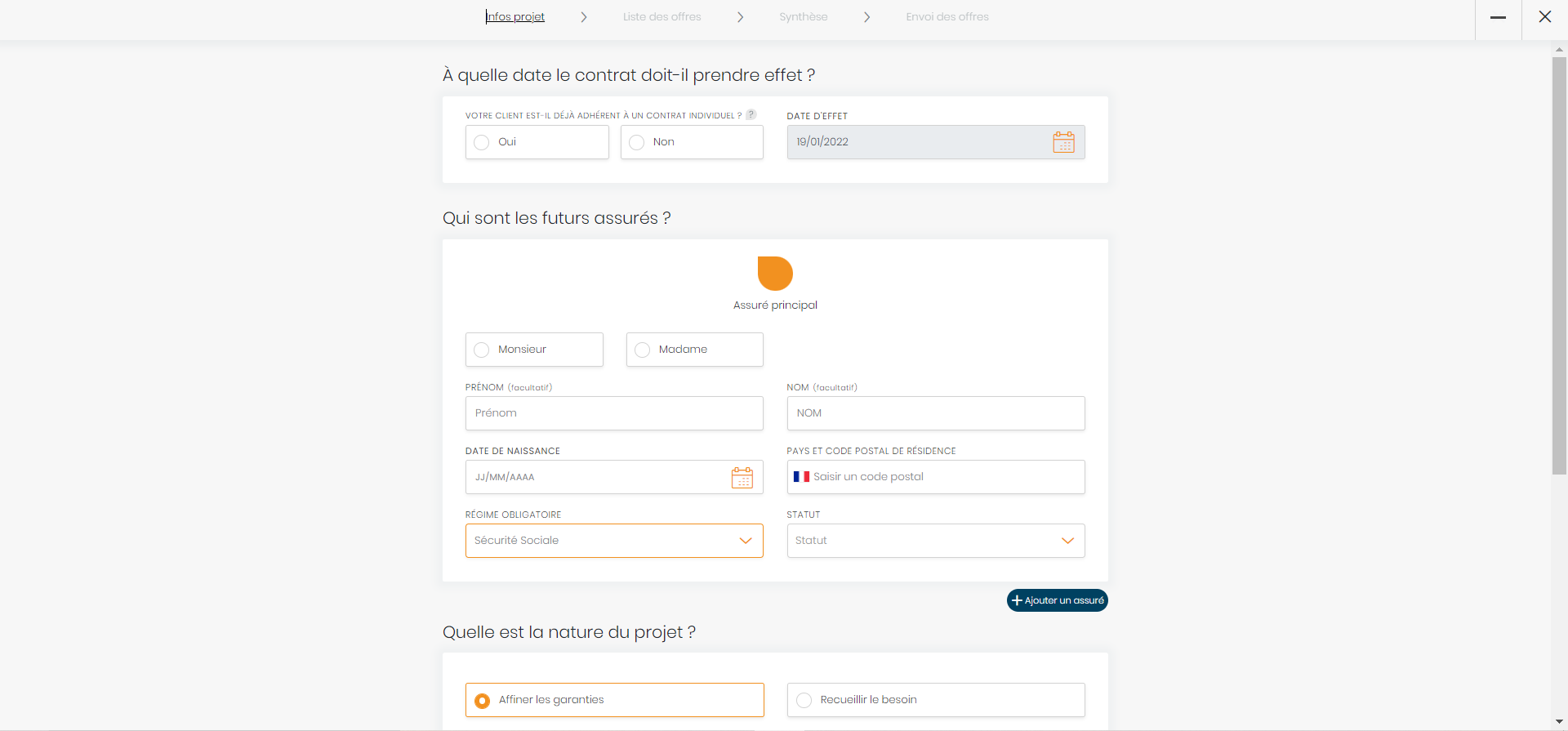This screenshot has width=1568, height=731.
Task: Select the Non radio option
Action: pyautogui.click(x=637, y=142)
